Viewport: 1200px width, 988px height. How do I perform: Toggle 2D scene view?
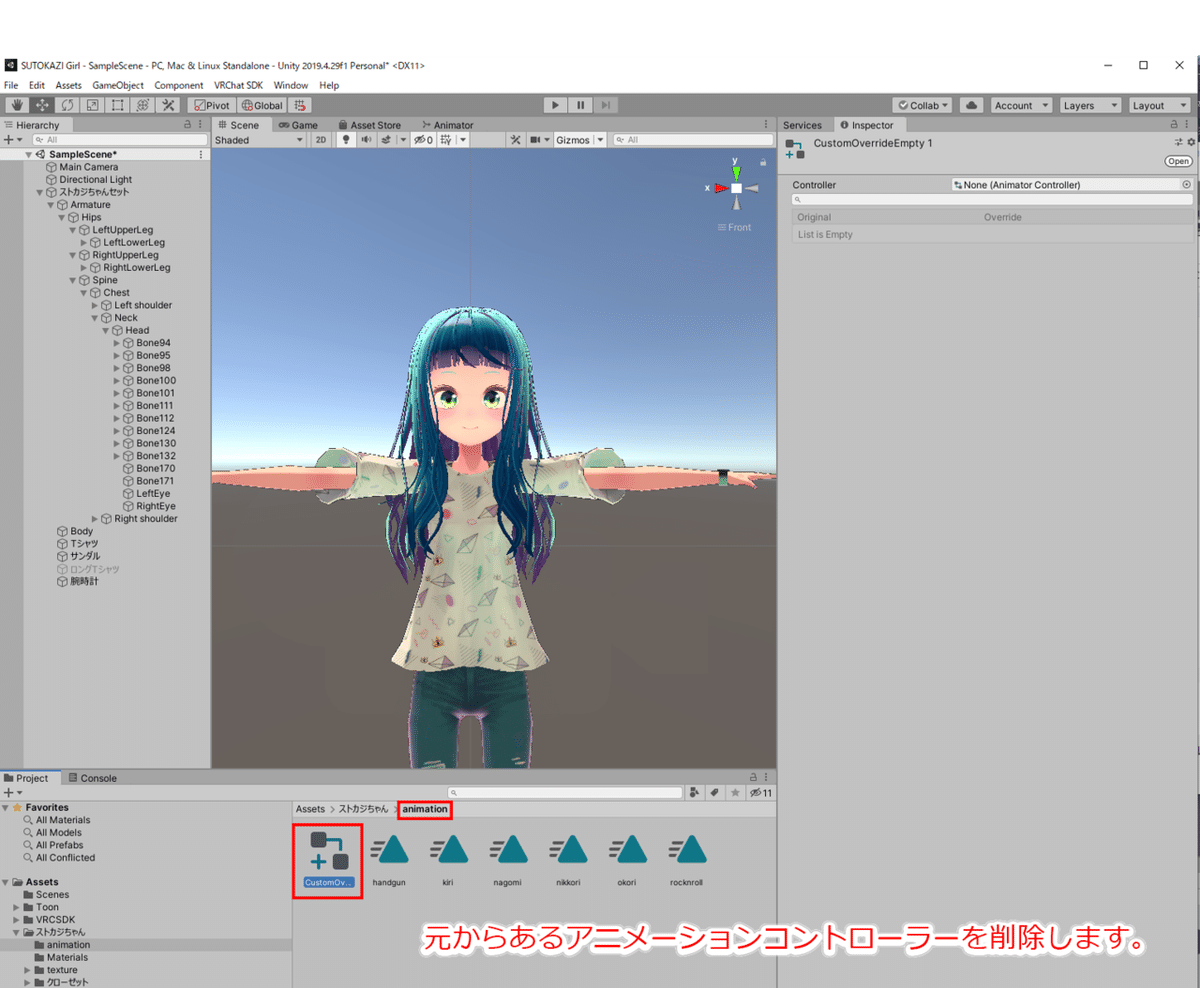321,140
